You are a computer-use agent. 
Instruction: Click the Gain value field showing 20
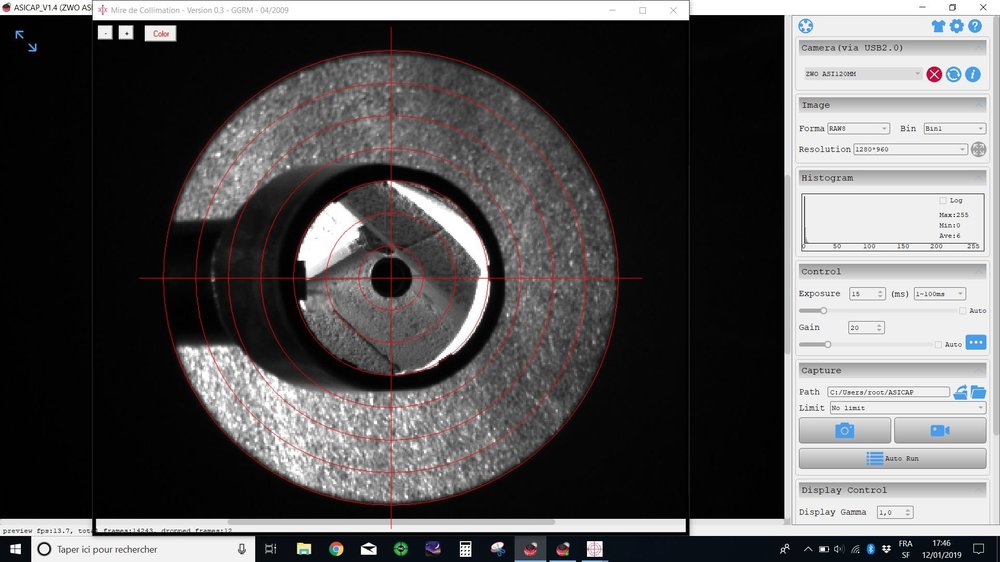[865, 328]
